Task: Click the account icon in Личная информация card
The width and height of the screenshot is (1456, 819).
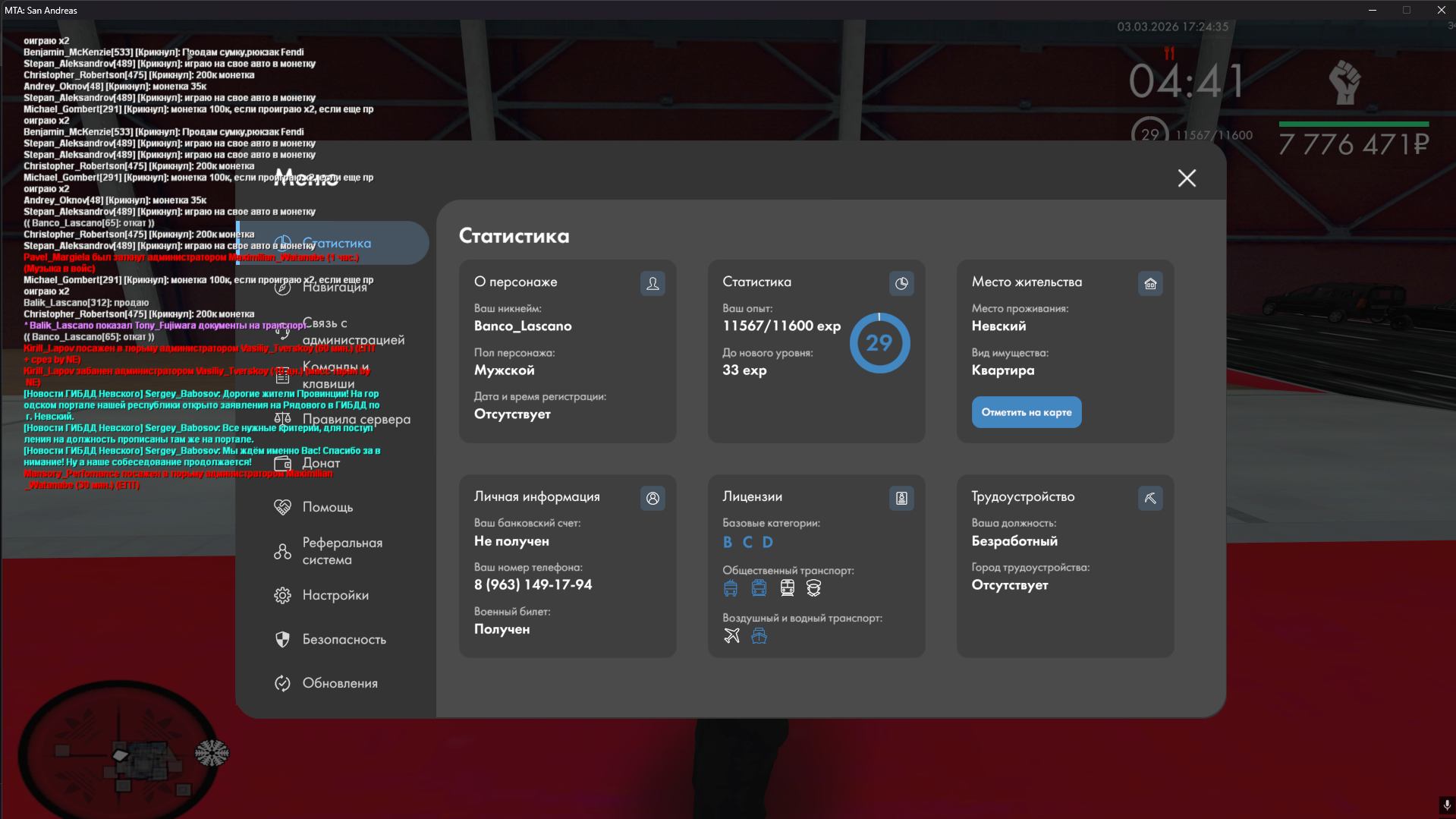Action: click(653, 499)
